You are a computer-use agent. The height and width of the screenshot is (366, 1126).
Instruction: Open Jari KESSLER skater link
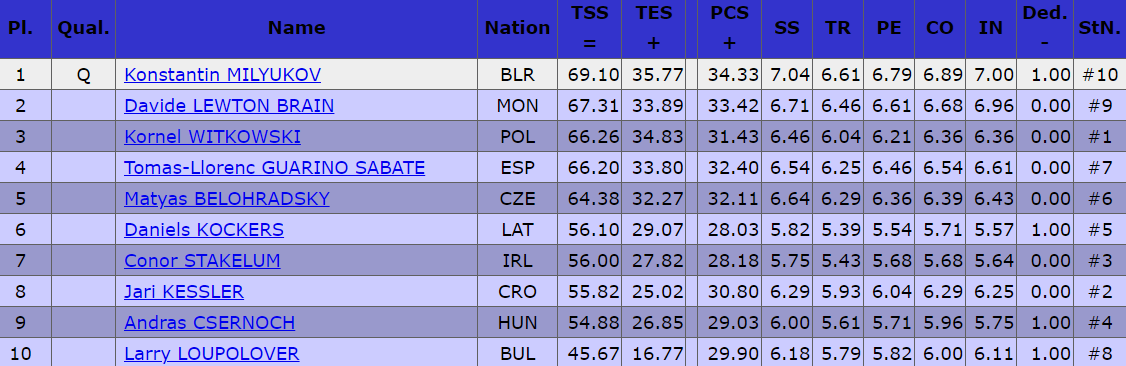184,291
